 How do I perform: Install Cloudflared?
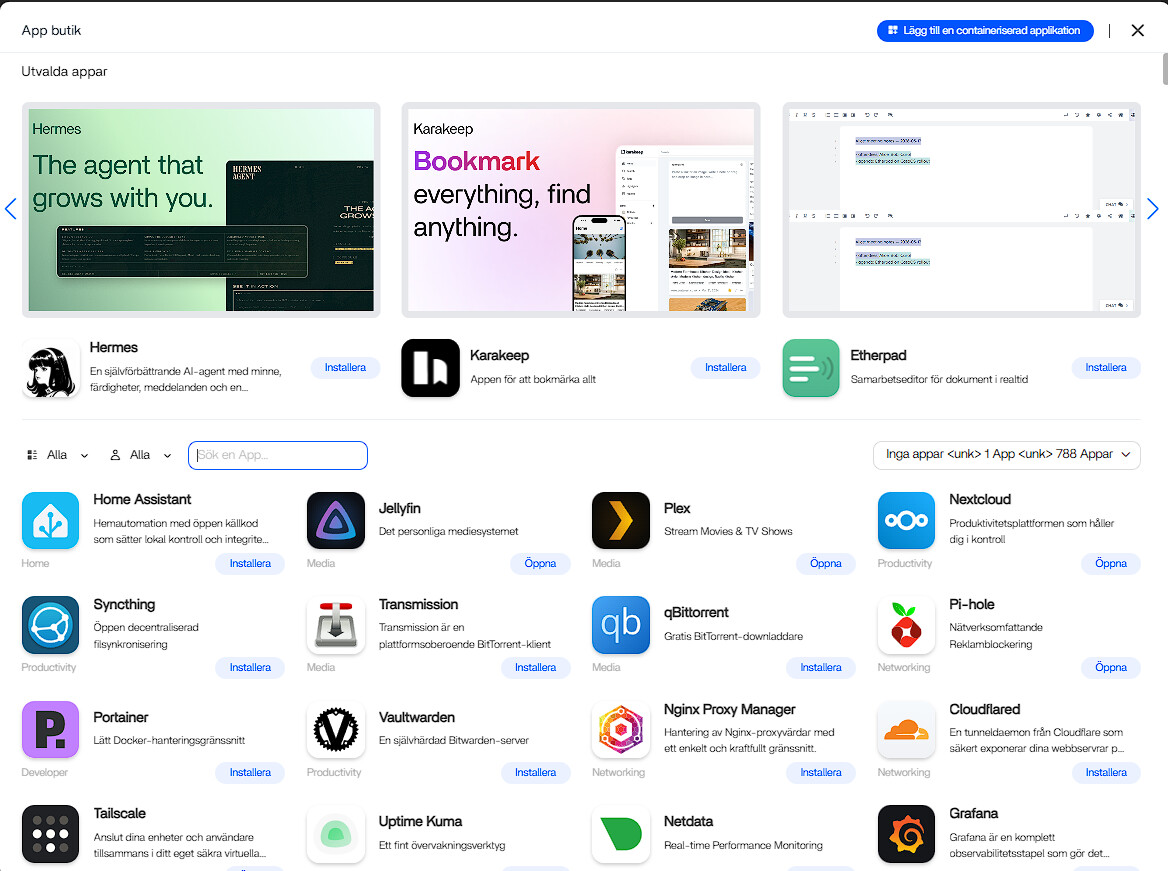[x=1106, y=773]
